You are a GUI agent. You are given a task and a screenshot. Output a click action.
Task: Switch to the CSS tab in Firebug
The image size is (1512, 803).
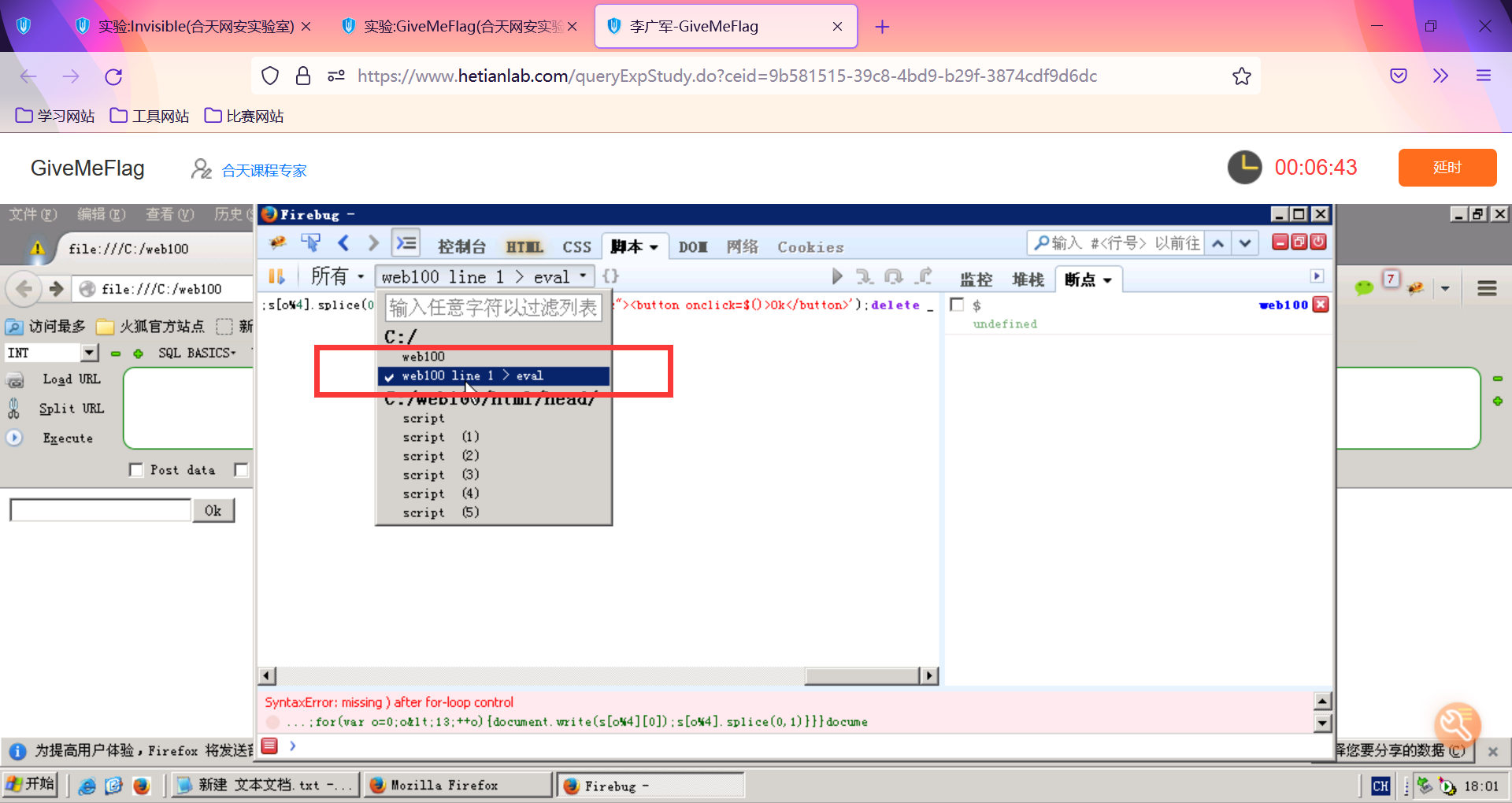coord(576,247)
